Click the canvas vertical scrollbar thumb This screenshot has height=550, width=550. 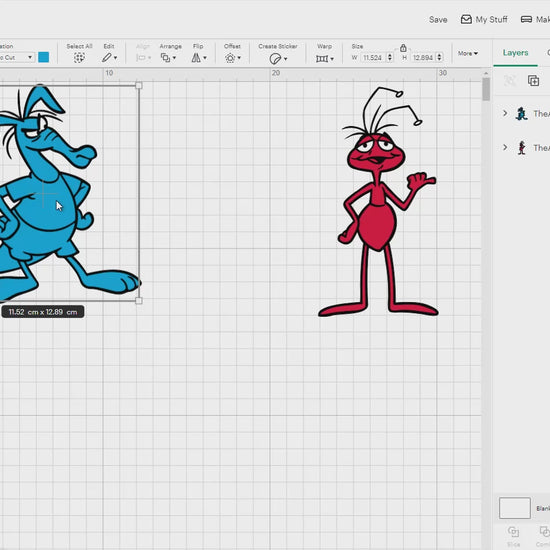(x=486, y=89)
